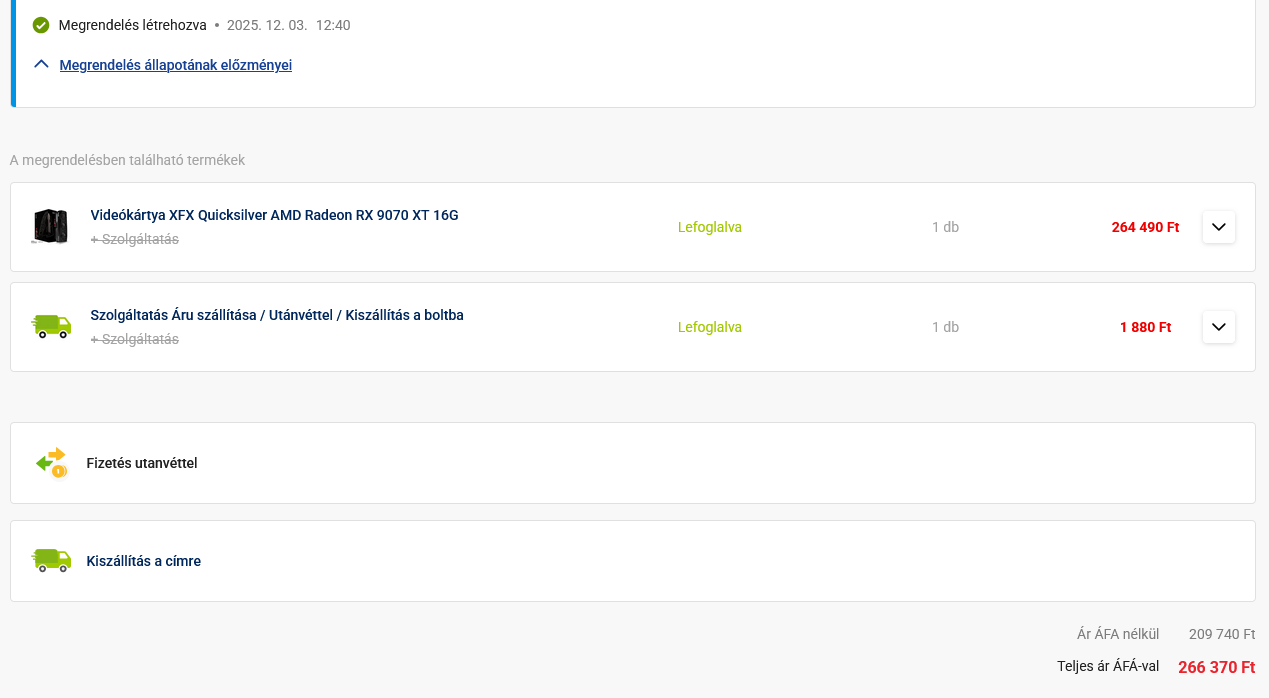Open the Megrendelés állapotának előzményei link
The height and width of the screenshot is (698, 1269).
[176, 65]
